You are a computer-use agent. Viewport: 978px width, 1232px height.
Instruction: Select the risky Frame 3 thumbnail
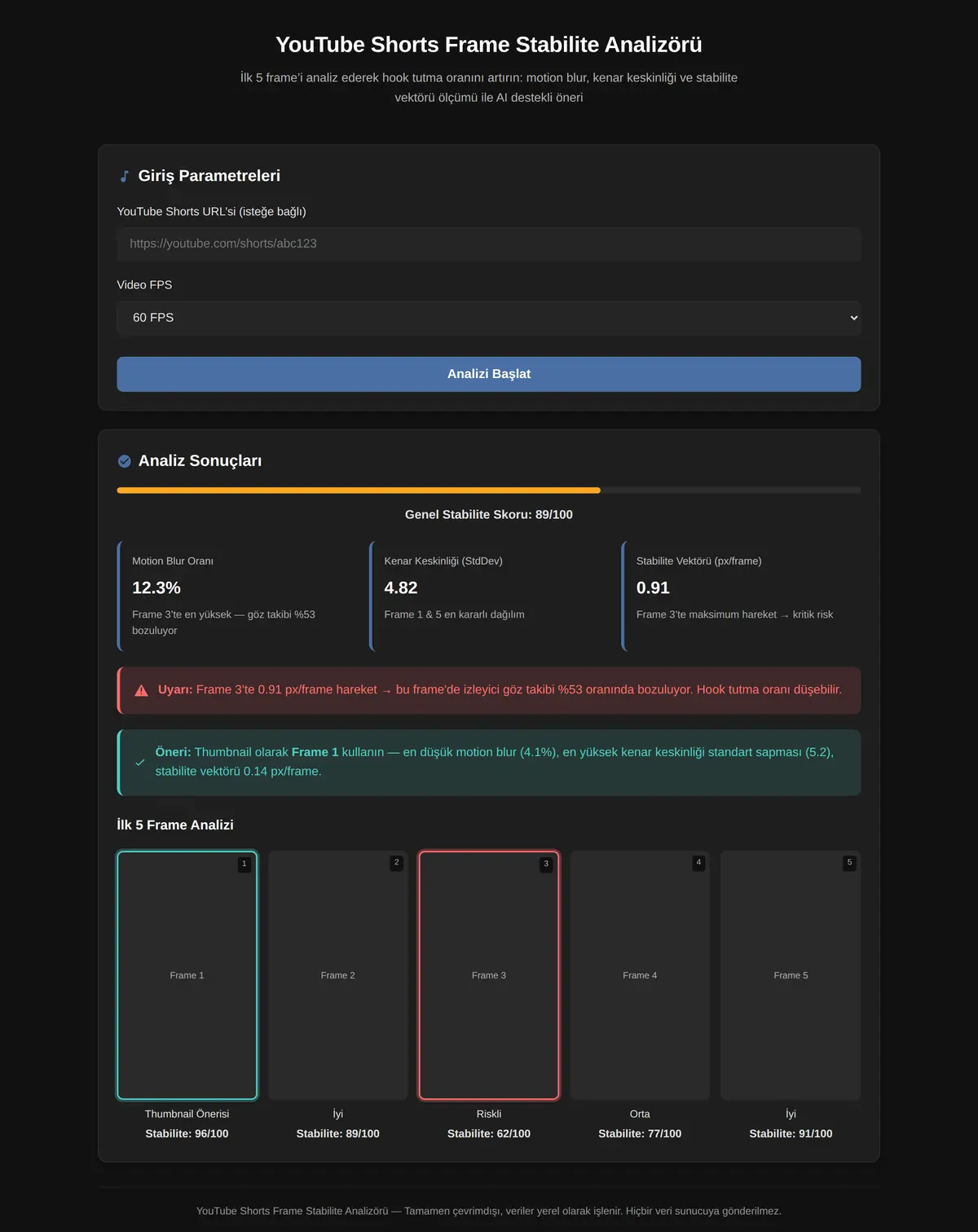(489, 975)
